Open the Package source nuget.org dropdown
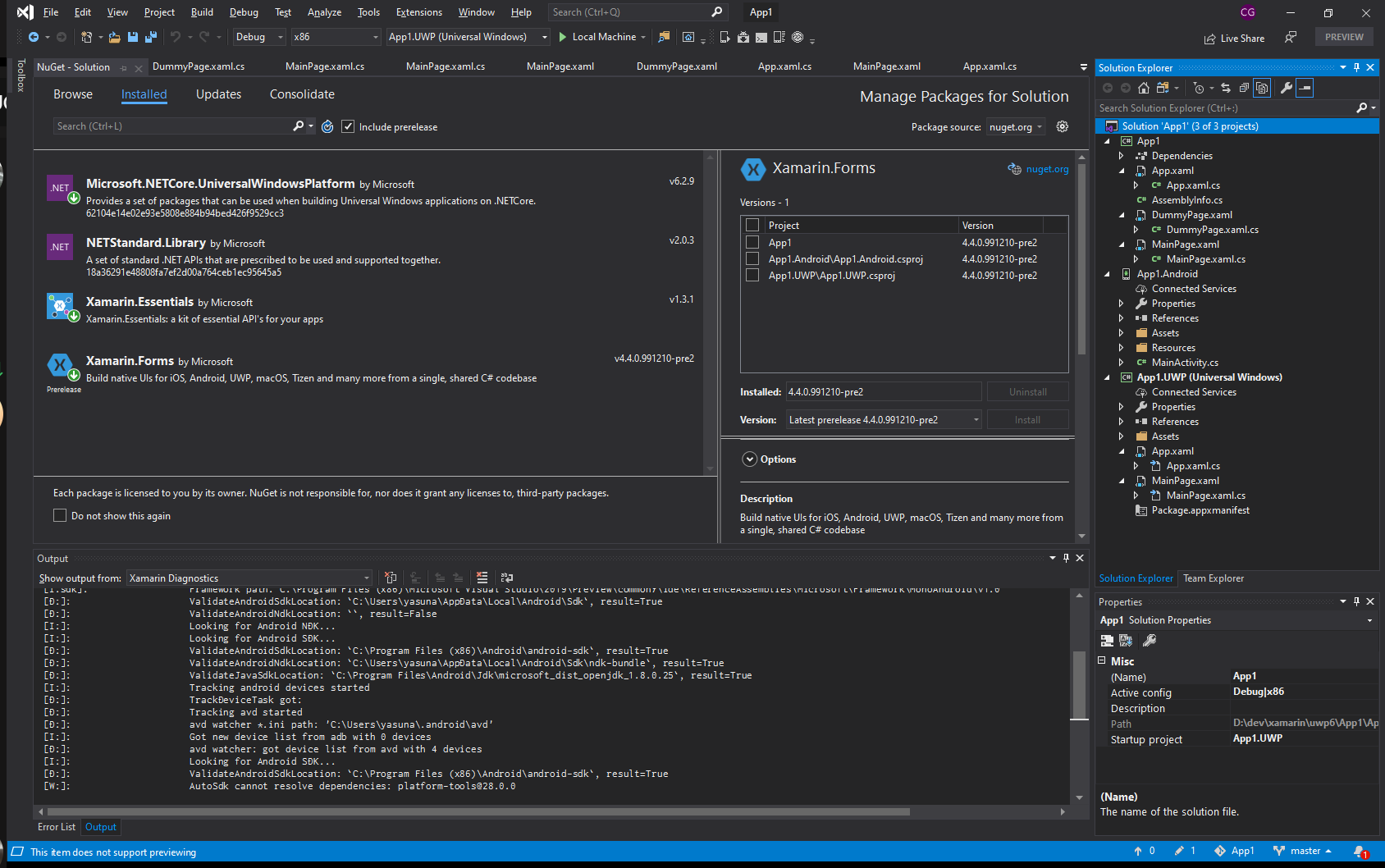The image size is (1385, 868). coord(1016,127)
